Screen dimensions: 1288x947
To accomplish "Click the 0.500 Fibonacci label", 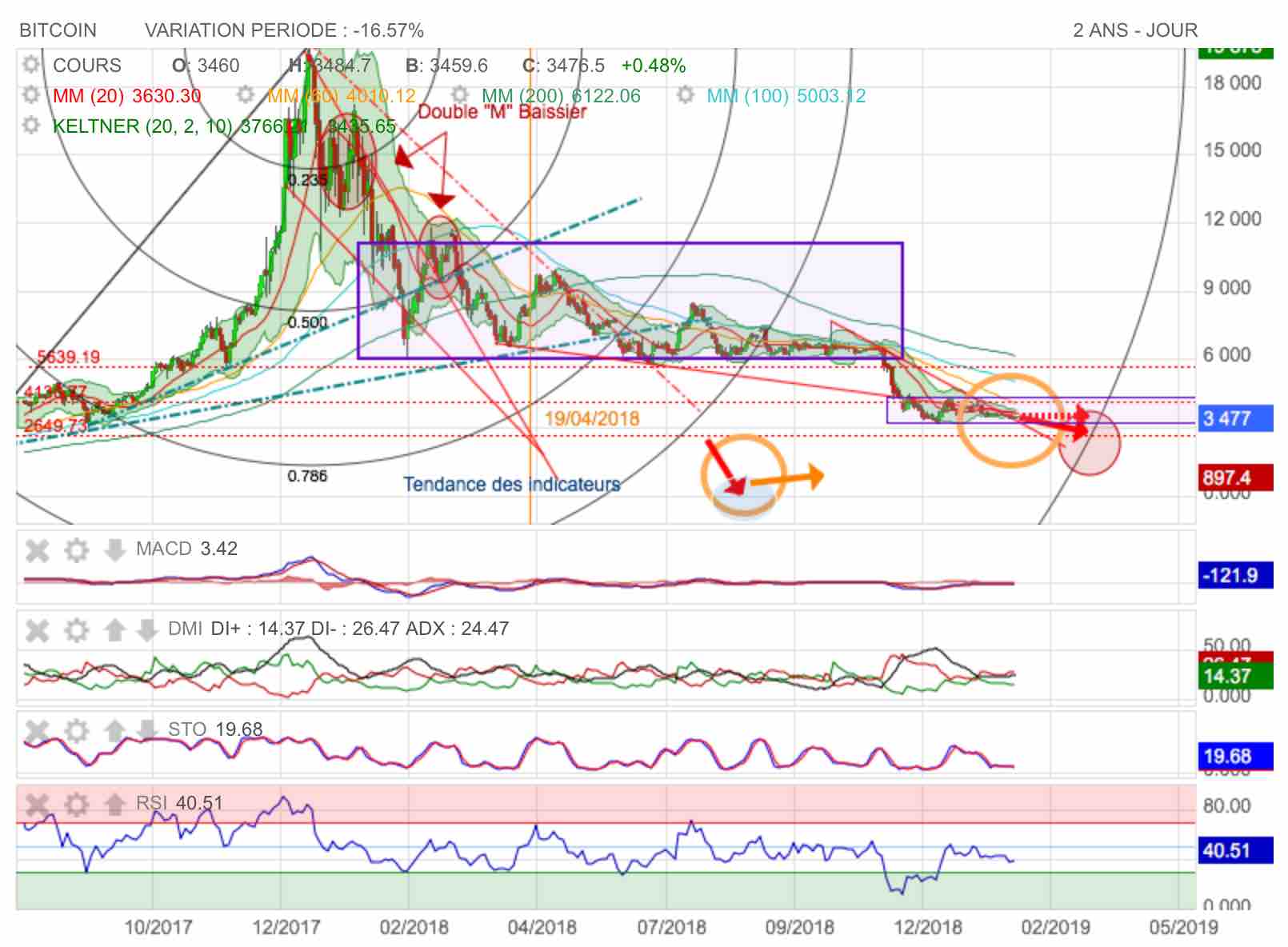I will 307,322.
